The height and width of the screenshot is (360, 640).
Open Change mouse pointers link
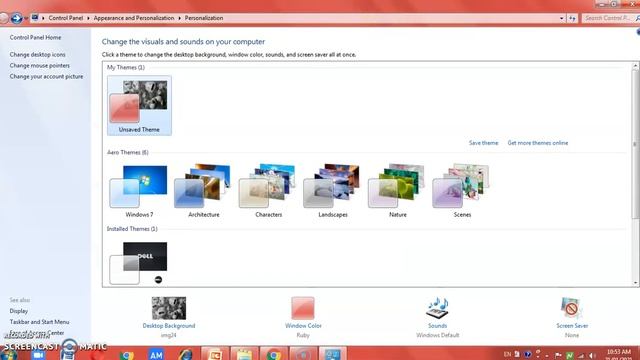click(40, 65)
